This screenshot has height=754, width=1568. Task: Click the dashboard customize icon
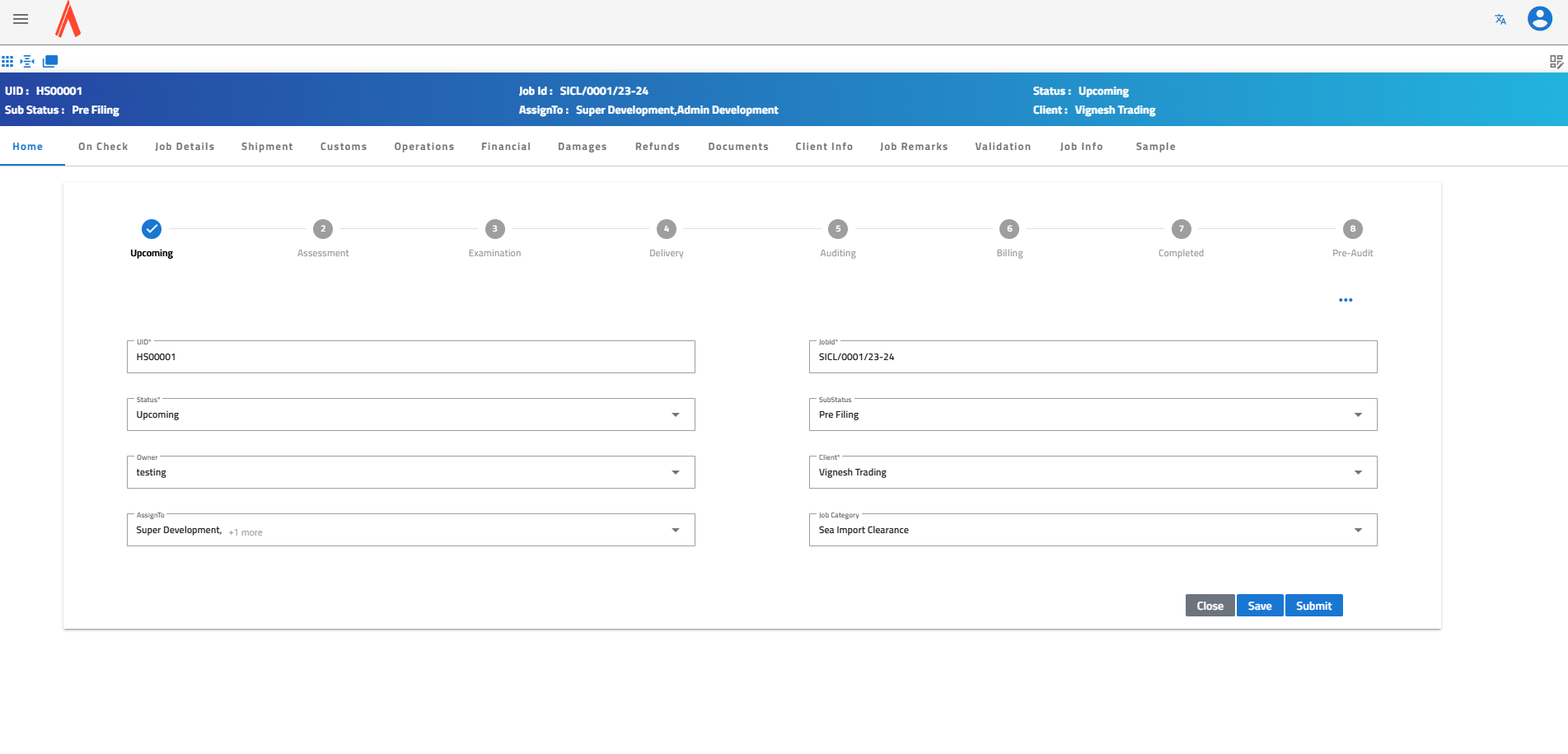pyautogui.click(x=1556, y=62)
